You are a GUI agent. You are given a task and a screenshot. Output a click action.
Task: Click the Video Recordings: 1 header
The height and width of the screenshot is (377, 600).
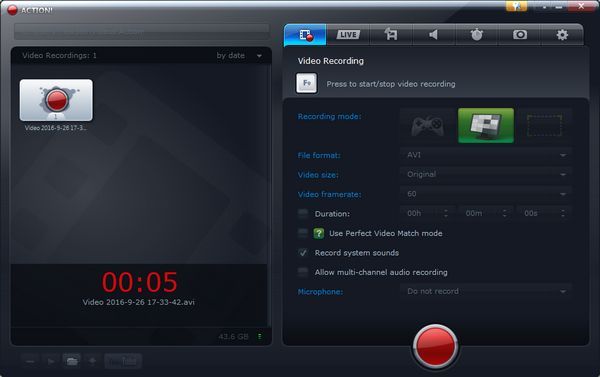click(59, 55)
